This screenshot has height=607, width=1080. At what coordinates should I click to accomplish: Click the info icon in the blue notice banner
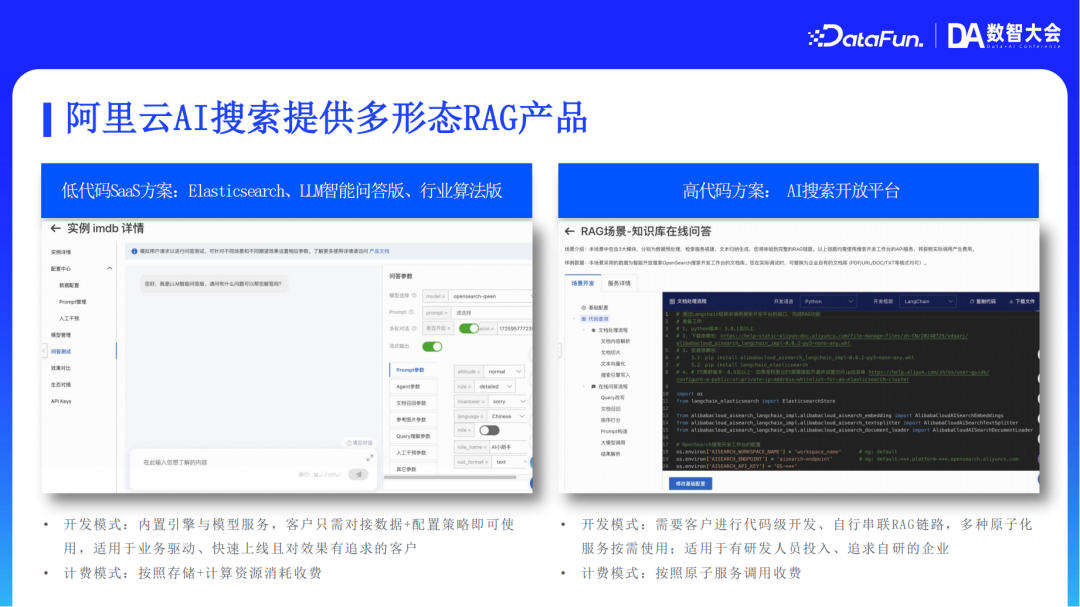coord(133,251)
